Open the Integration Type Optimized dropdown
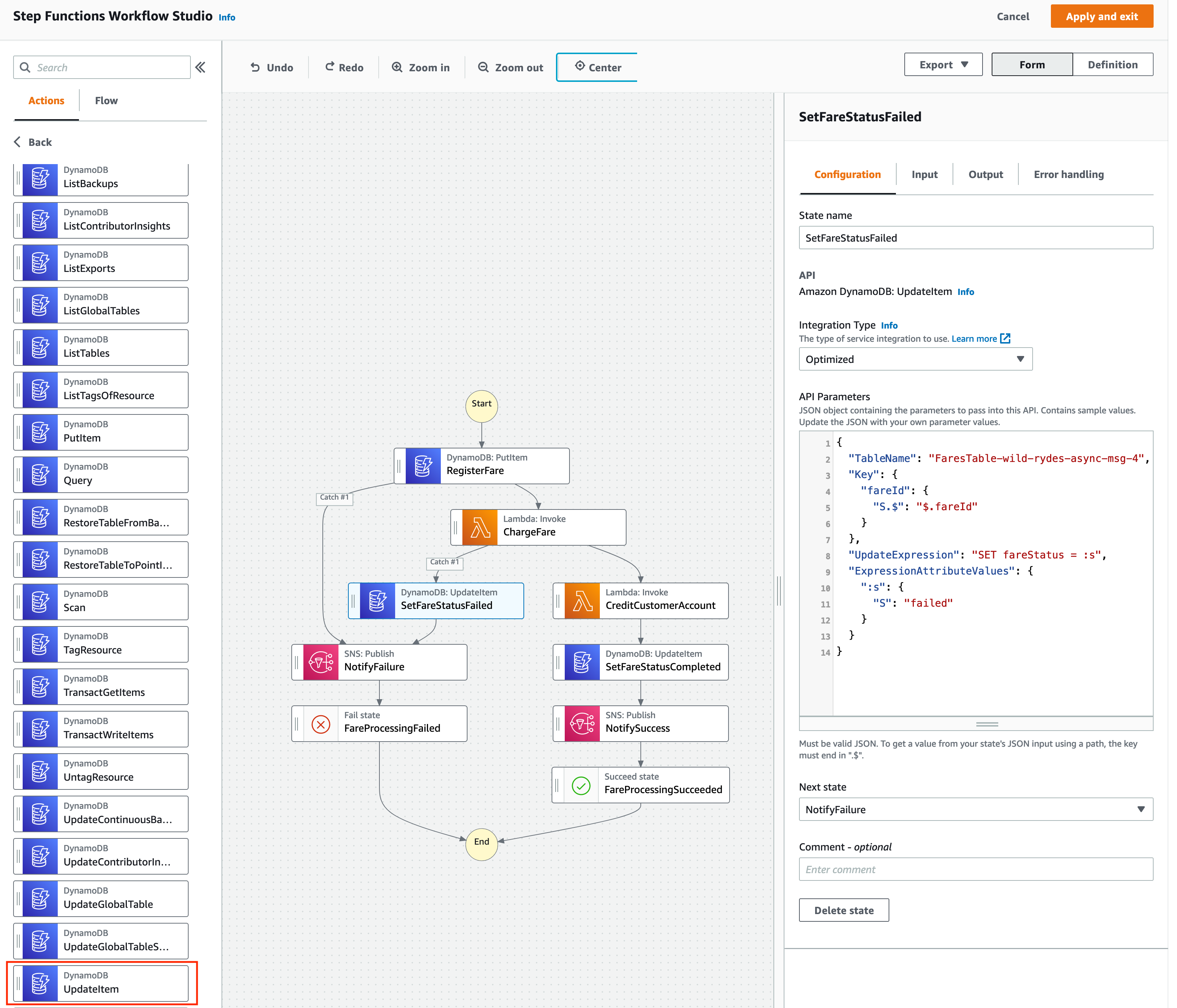The width and height of the screenshot is (1177, 1008). [916, 360]
